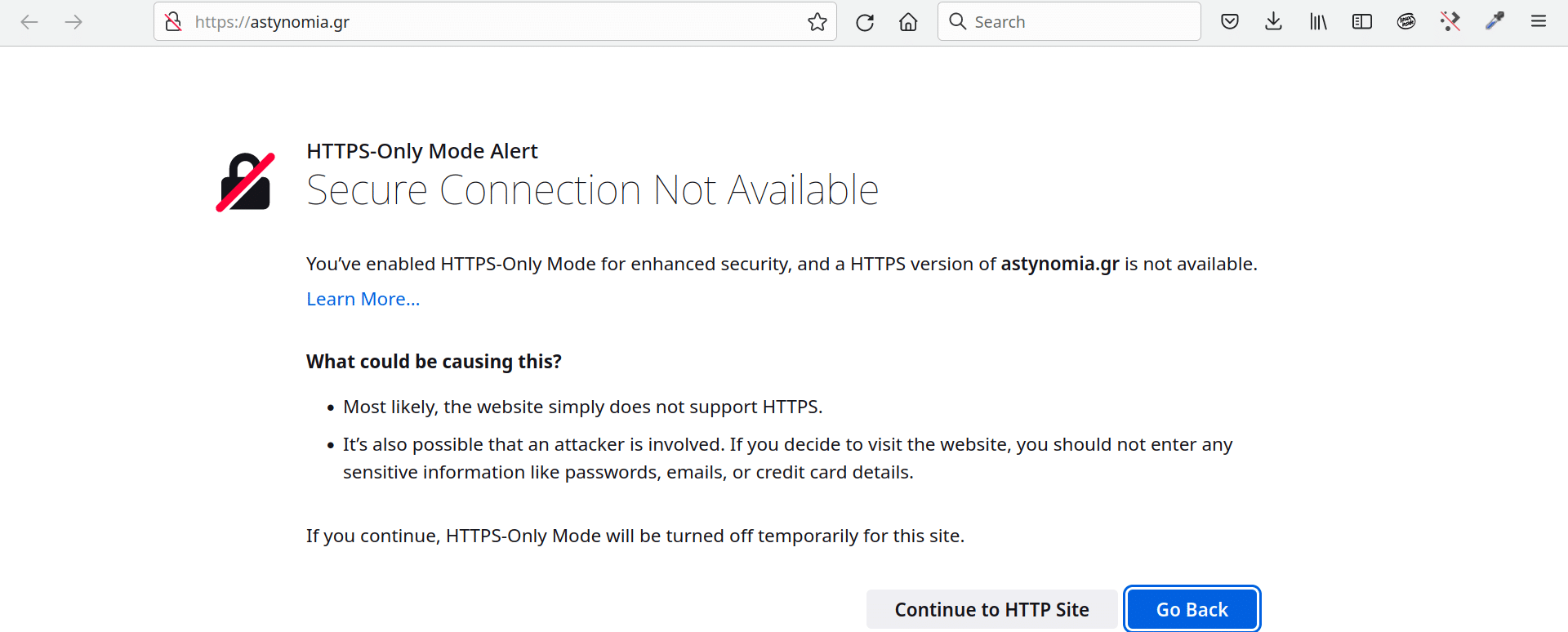Click Continue to HTTP Site button
Viewport: 1568px width, 632px height.
[x=991, y=609]
